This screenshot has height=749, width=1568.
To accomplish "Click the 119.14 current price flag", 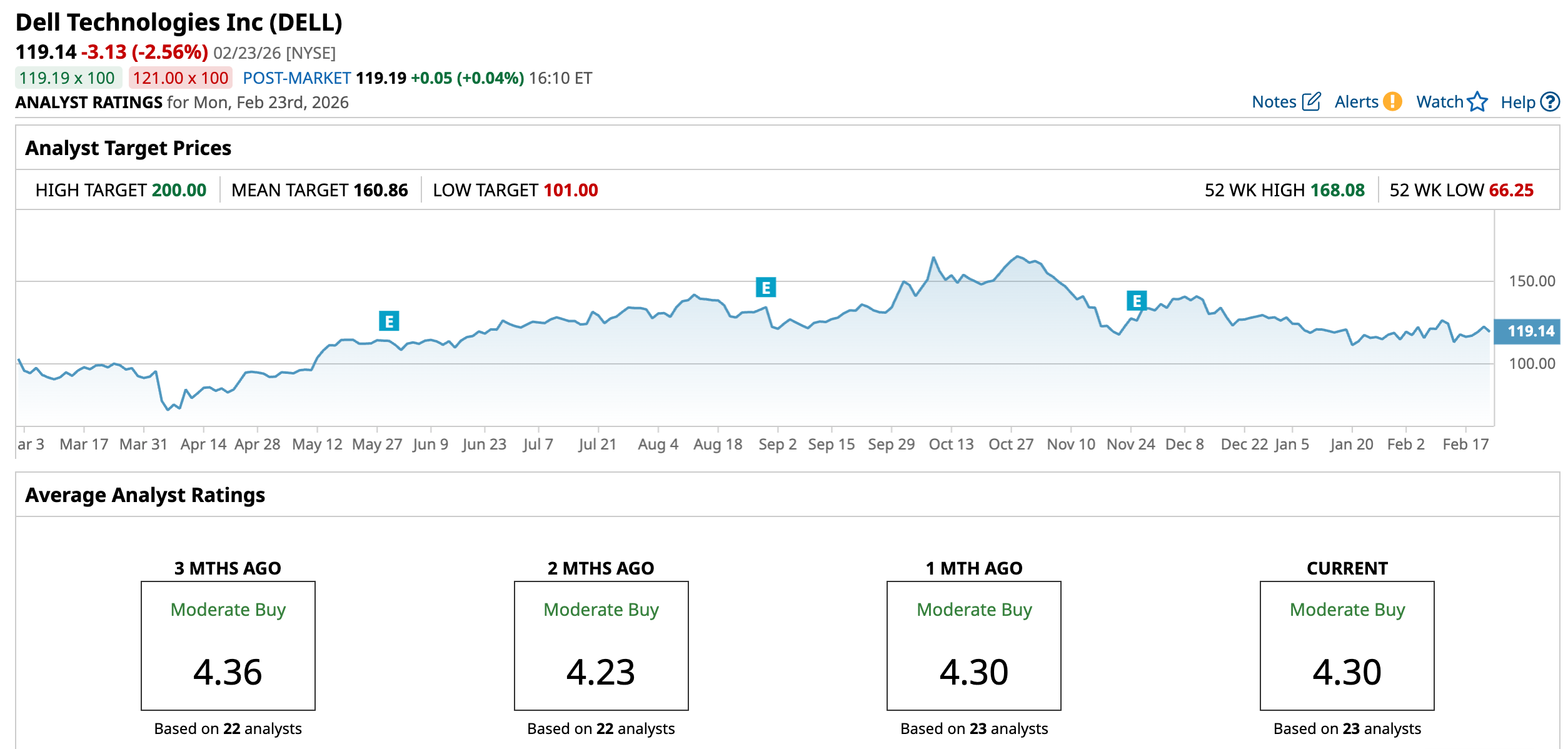I will tap(1527, 331).
